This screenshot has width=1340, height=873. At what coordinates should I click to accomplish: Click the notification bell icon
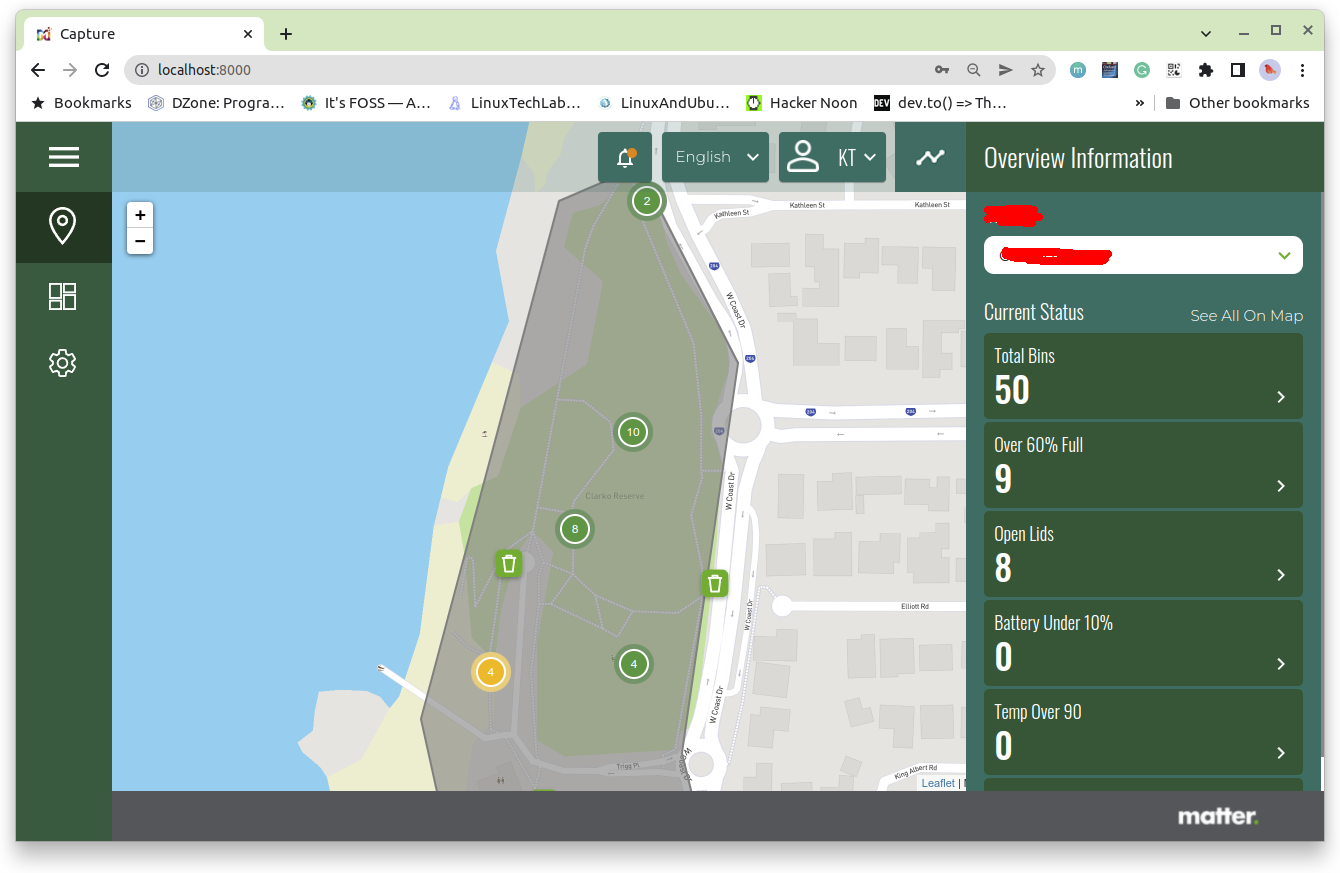click(625, 158)
